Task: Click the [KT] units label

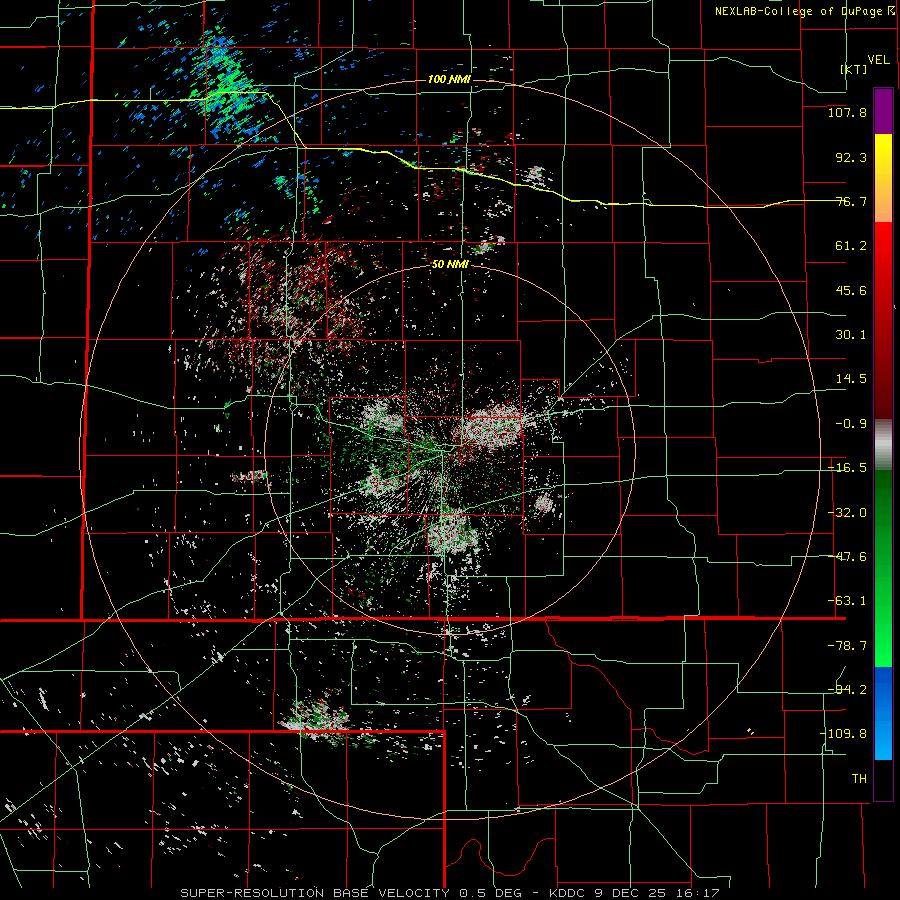Action: click(854, 69)
